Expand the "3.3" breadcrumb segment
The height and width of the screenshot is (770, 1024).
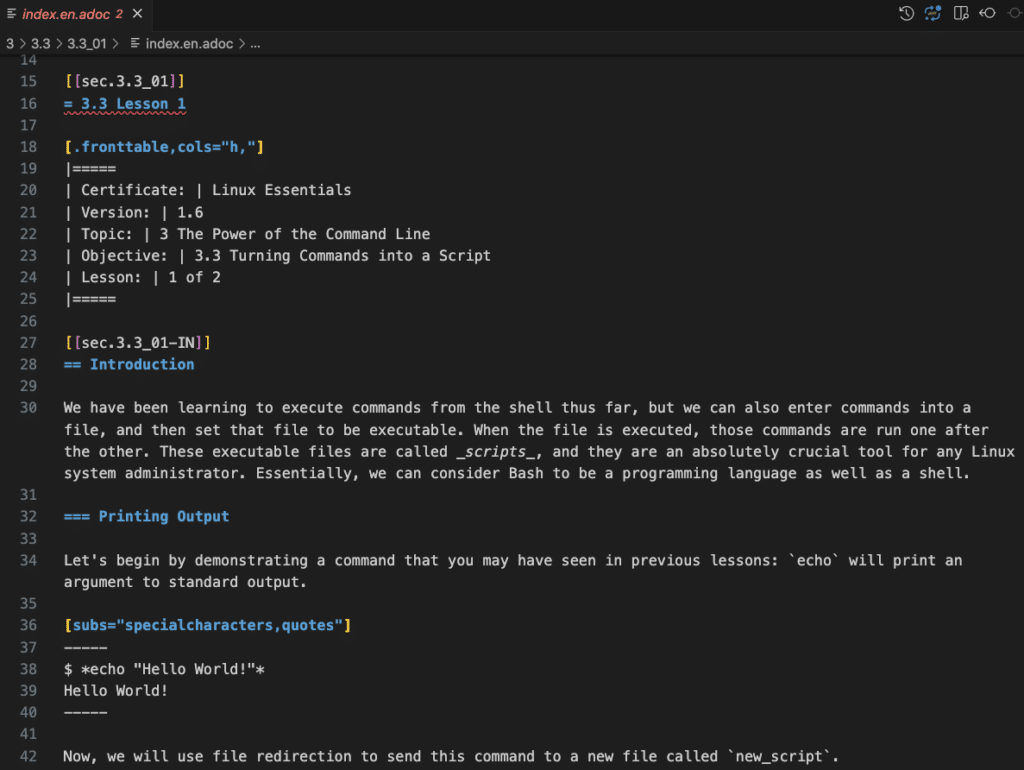39,44
